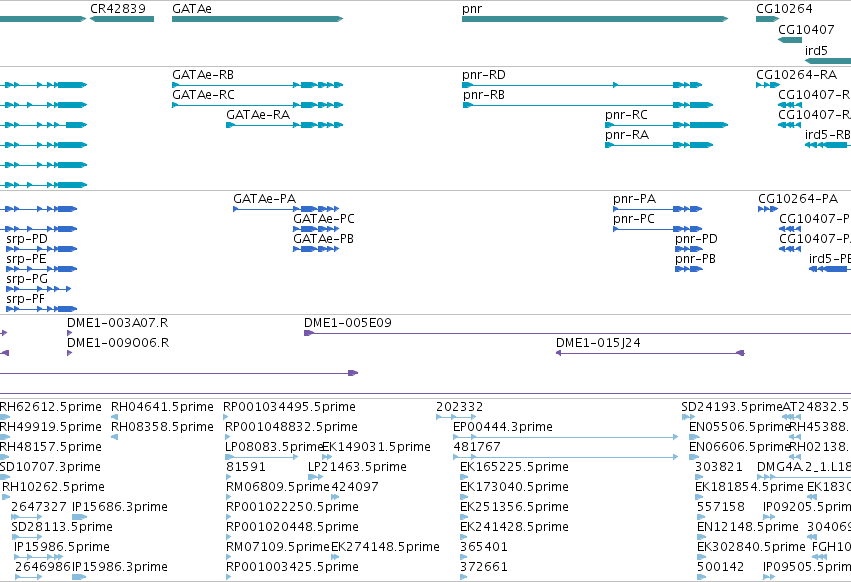The height and width of the screenshot is (582, 851).
Task: Select the srp-PF CDS label
Action: [26, 299]
